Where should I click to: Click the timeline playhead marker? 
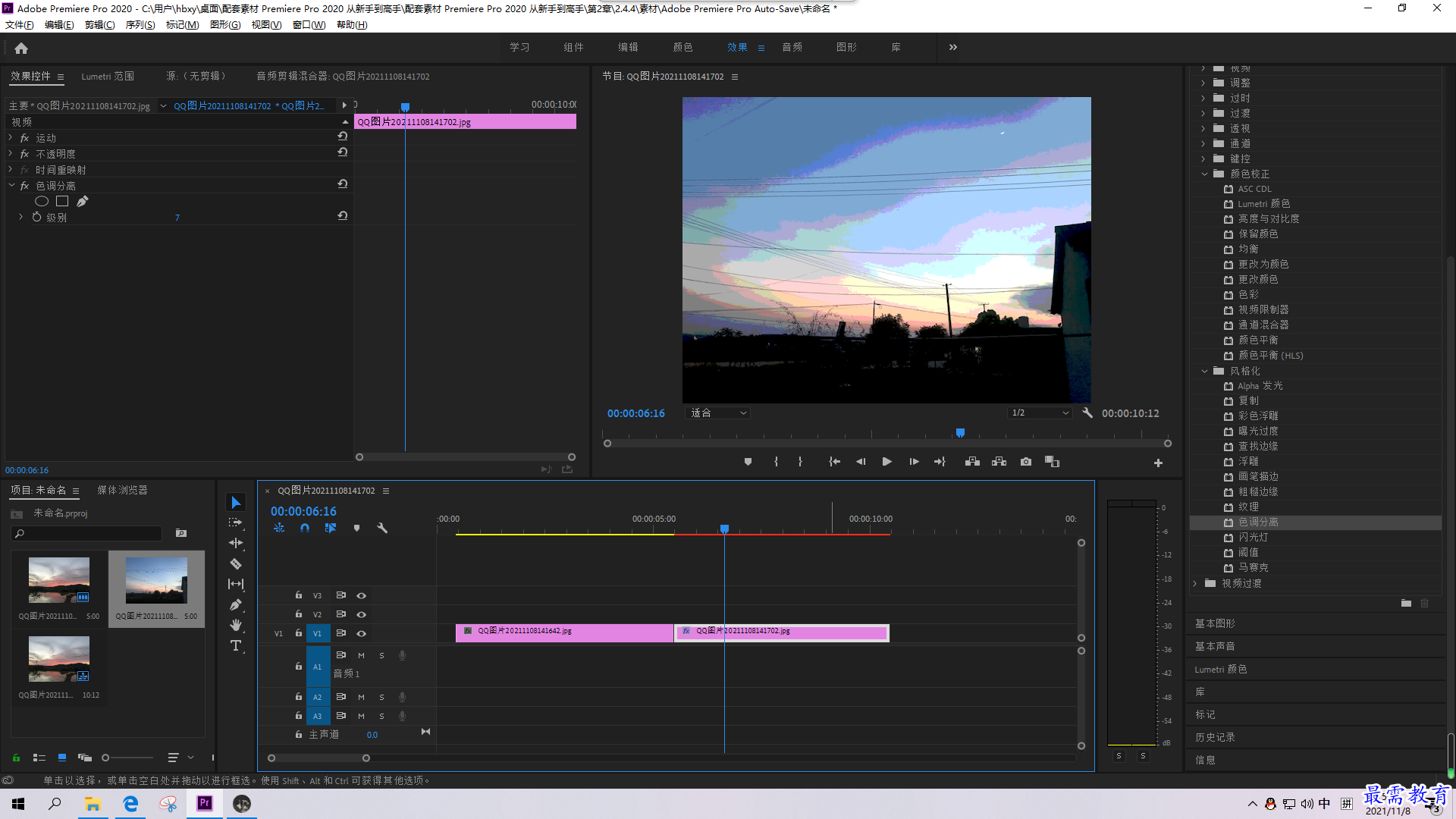[x=724, y=529]
